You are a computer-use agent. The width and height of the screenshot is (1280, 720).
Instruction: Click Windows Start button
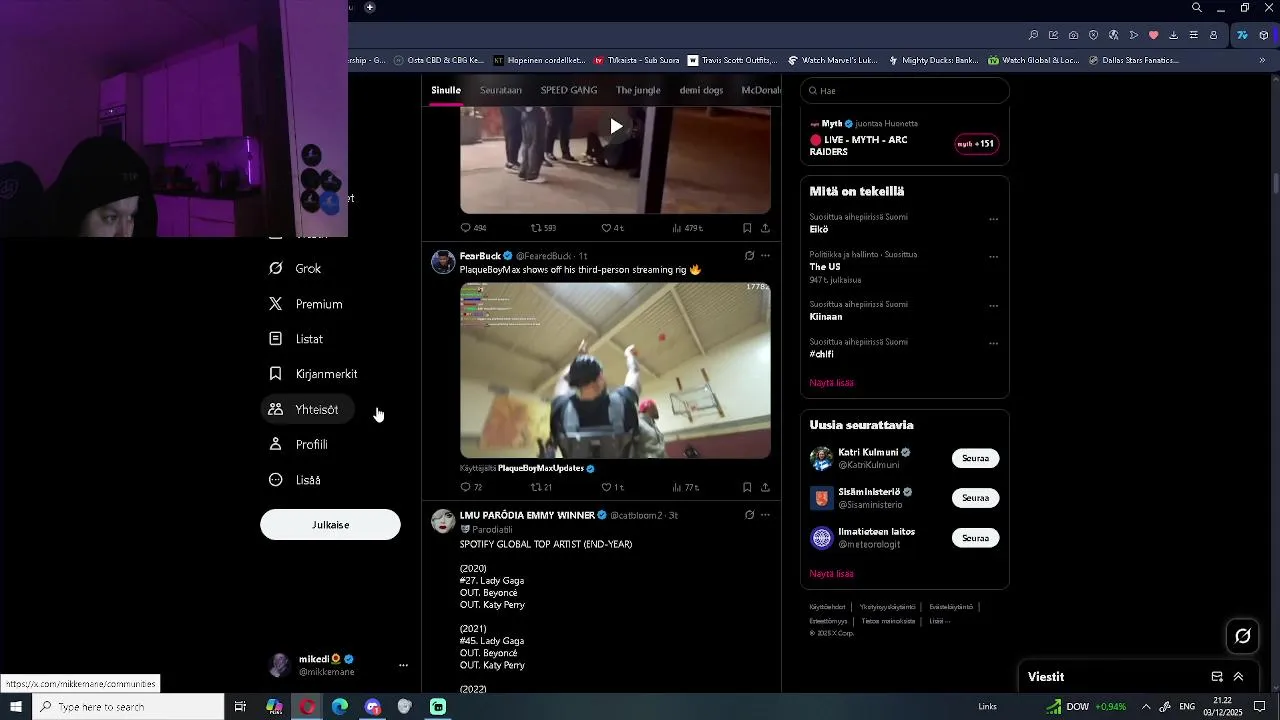16,707
